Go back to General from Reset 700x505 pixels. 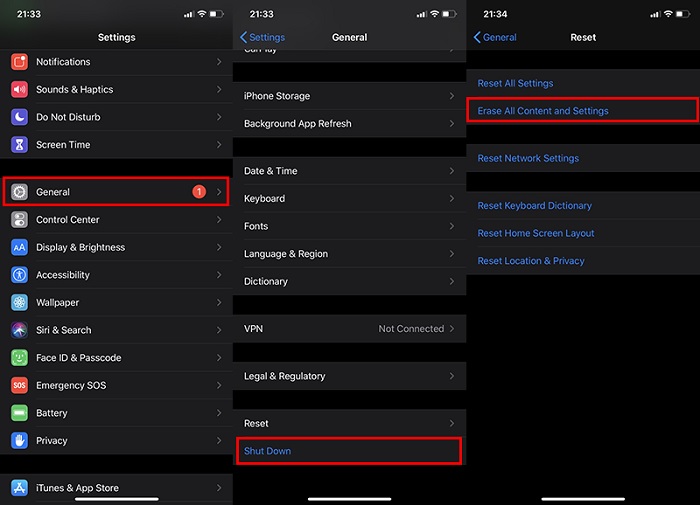(x=495, y=37)
